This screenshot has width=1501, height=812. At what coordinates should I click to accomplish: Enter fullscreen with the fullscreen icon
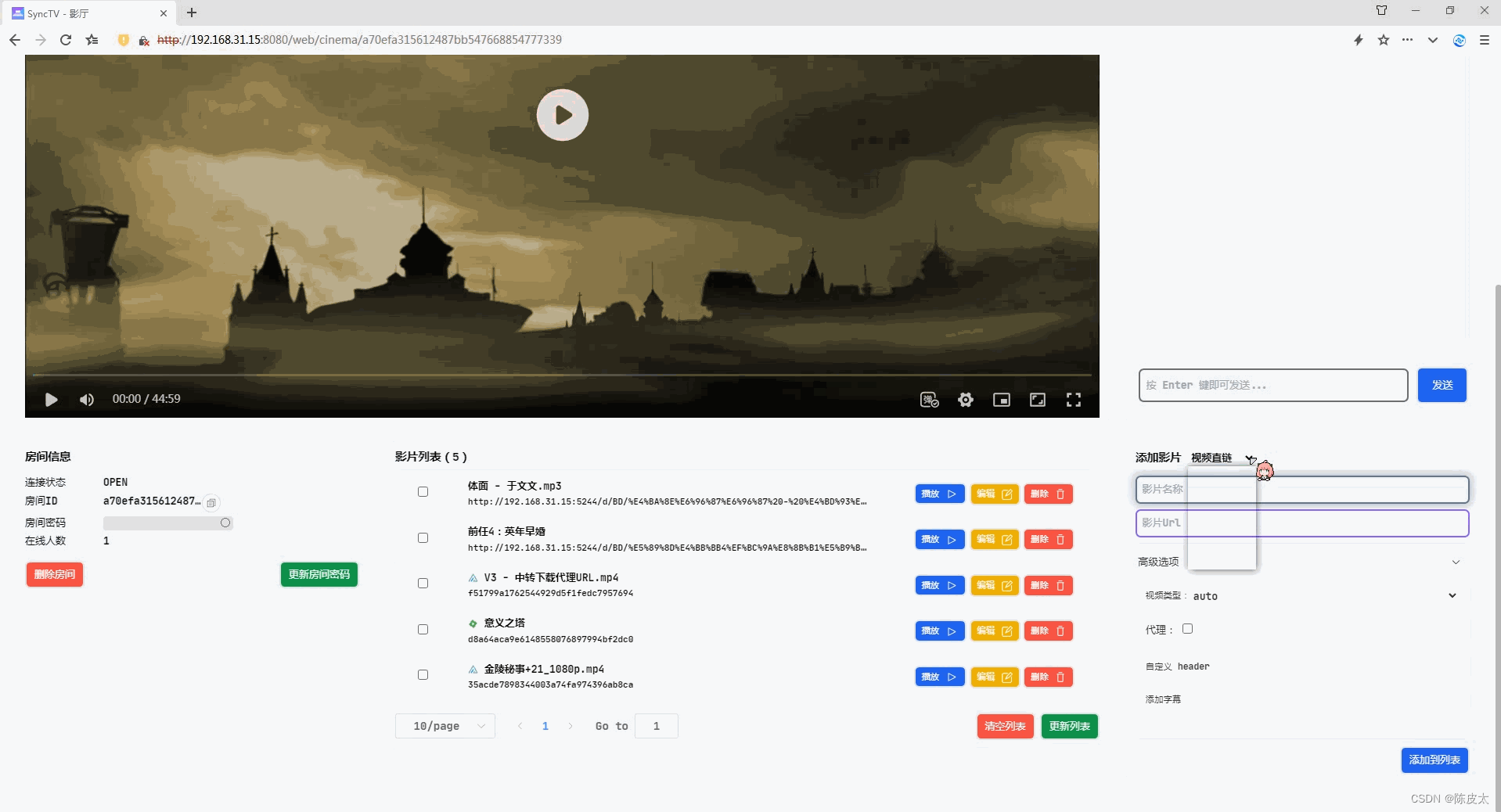coord(1074,400)
